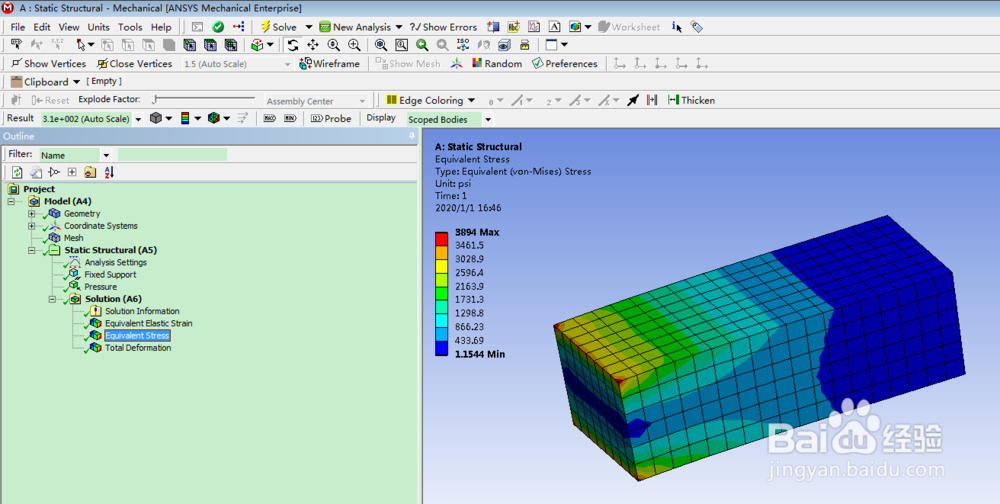
Task: Toggle the Wireframe display mode
Action: [331, 64]
